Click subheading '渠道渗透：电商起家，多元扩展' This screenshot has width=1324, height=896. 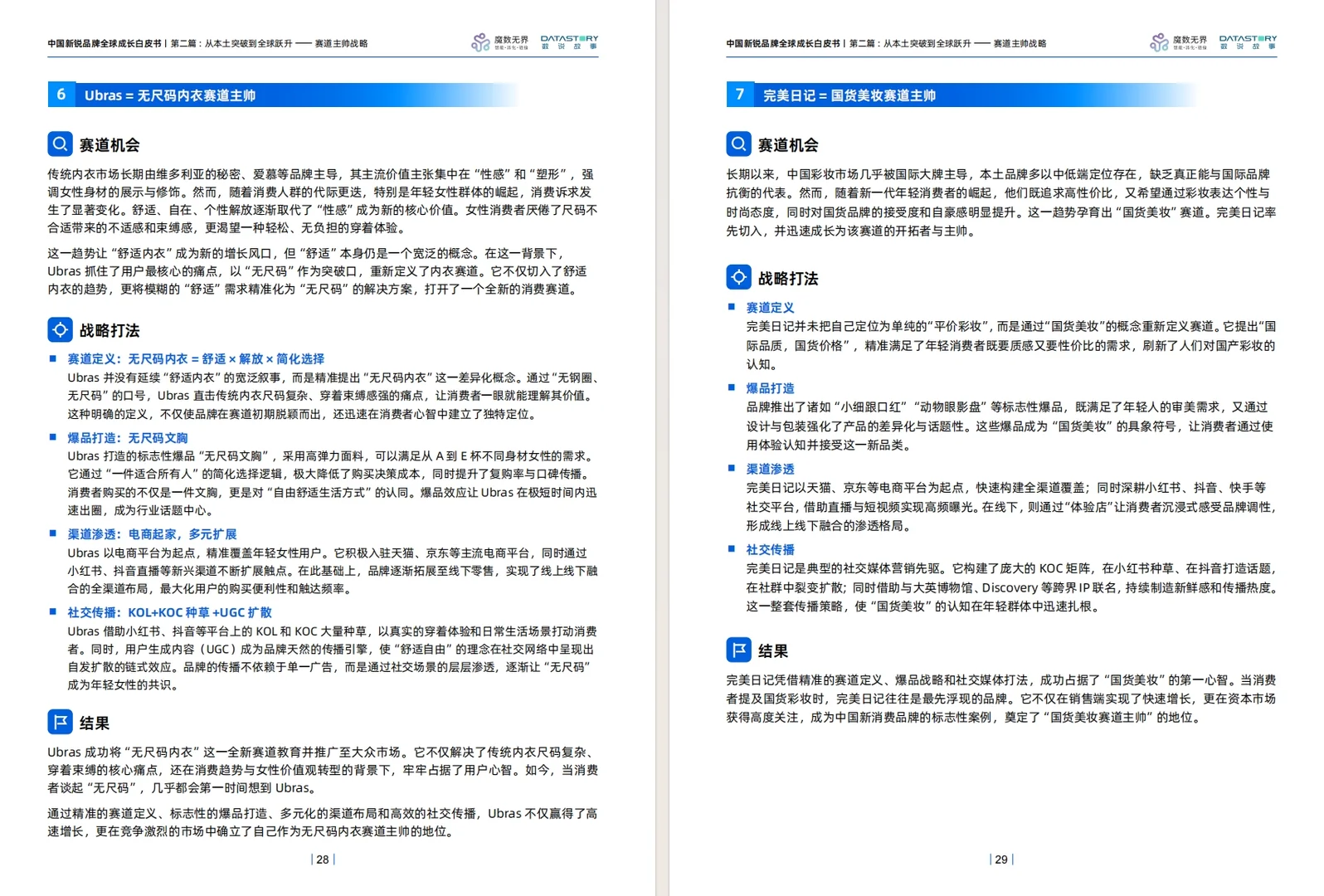pyautogui.click(x=152, y=533)
